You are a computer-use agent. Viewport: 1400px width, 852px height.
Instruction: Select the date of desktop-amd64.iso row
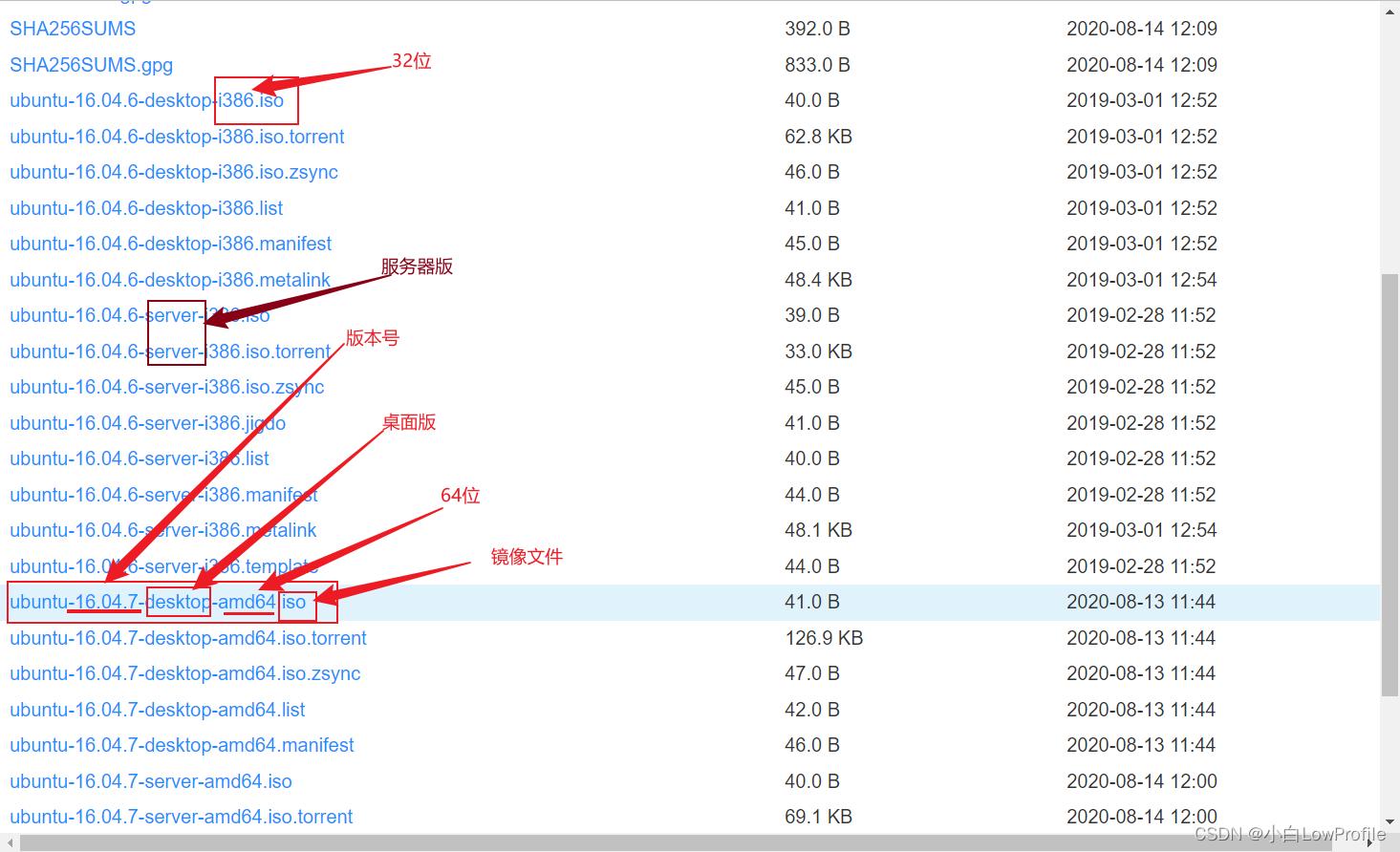pyautogui.click(x=1141, y=602)
